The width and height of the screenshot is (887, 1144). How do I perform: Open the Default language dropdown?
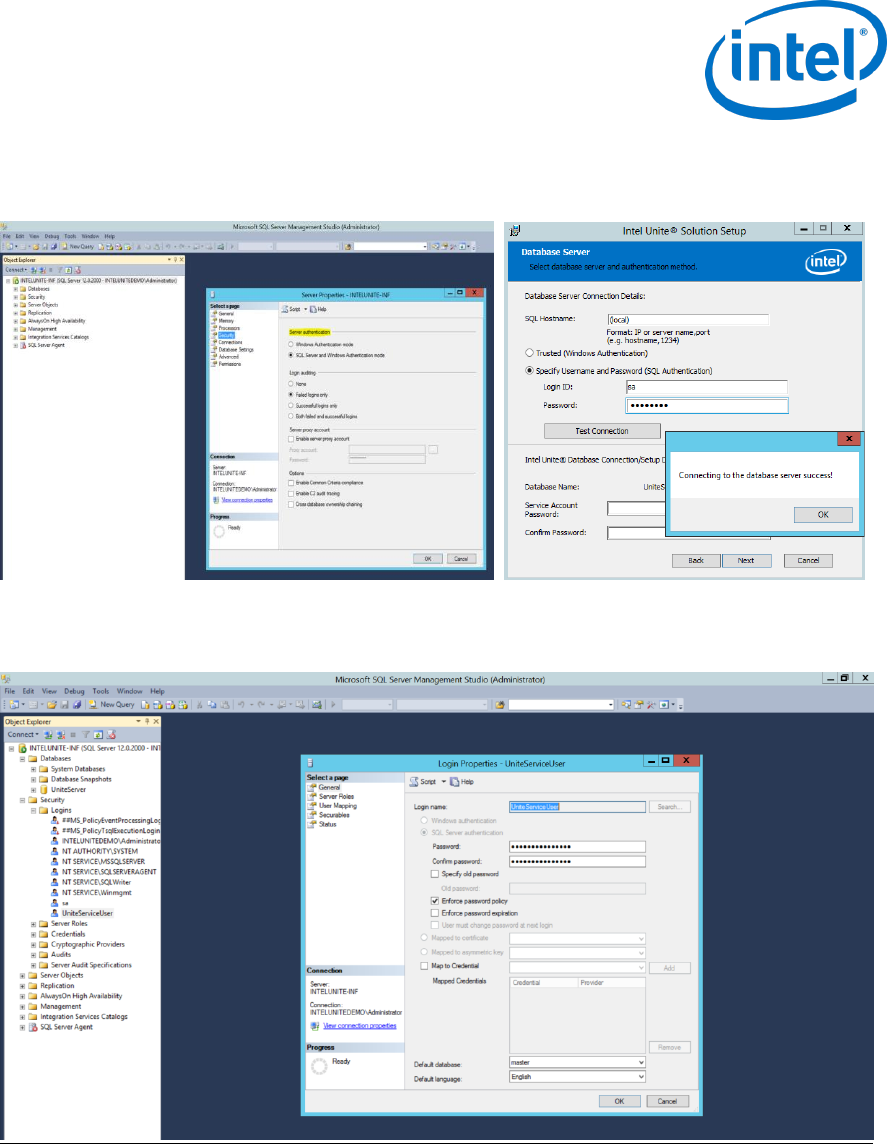(x=641, y=1077)
